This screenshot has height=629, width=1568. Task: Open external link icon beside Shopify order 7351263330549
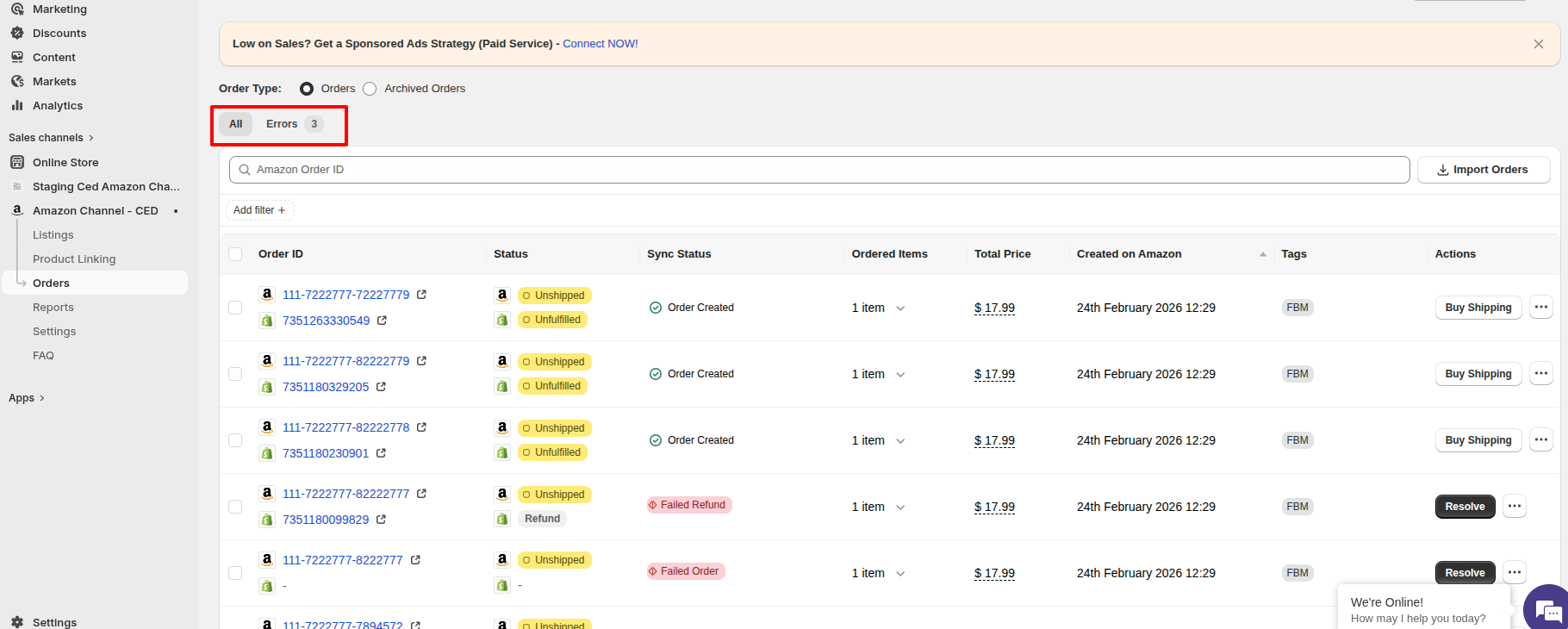(382, 321)
